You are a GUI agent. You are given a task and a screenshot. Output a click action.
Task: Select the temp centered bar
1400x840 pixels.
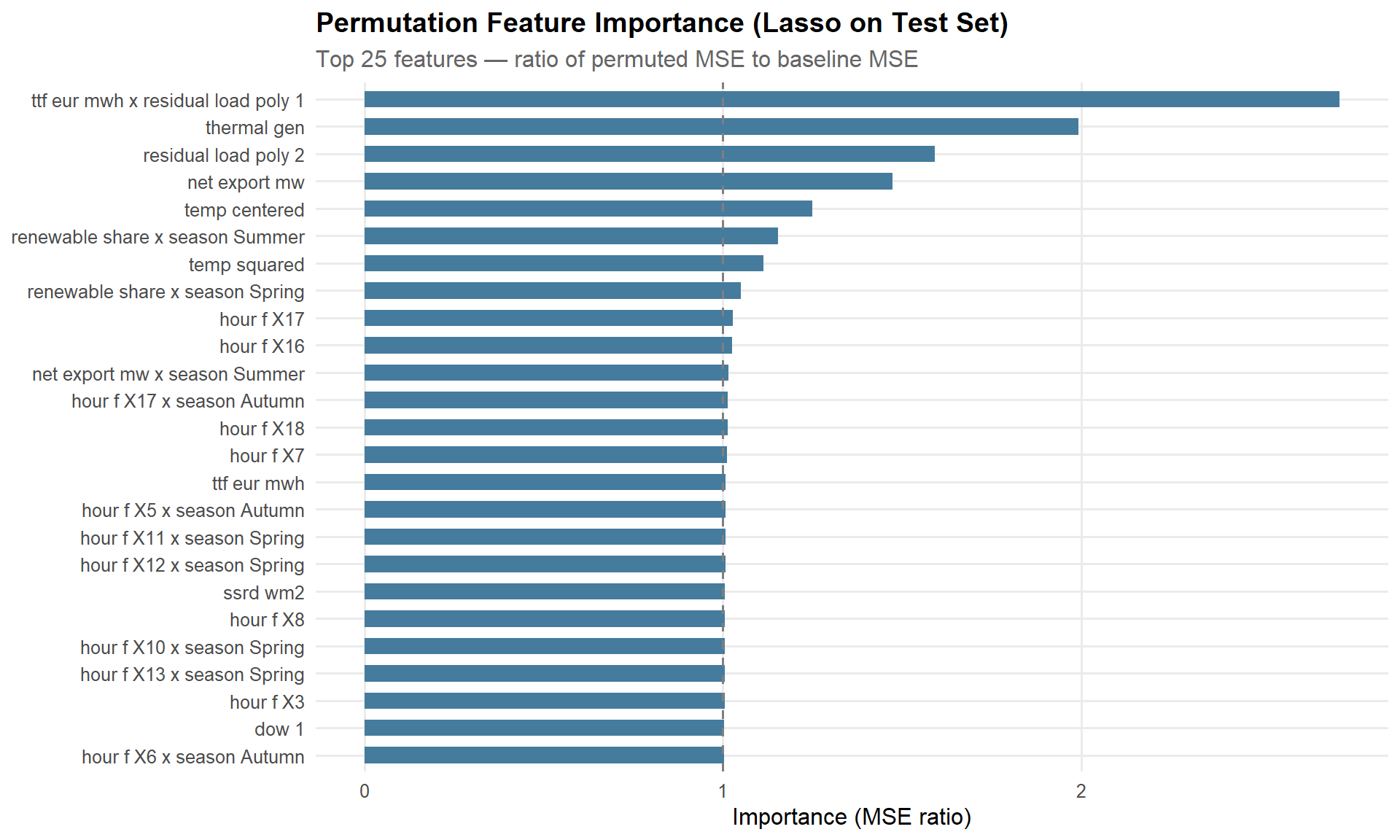tap(588, 209)
